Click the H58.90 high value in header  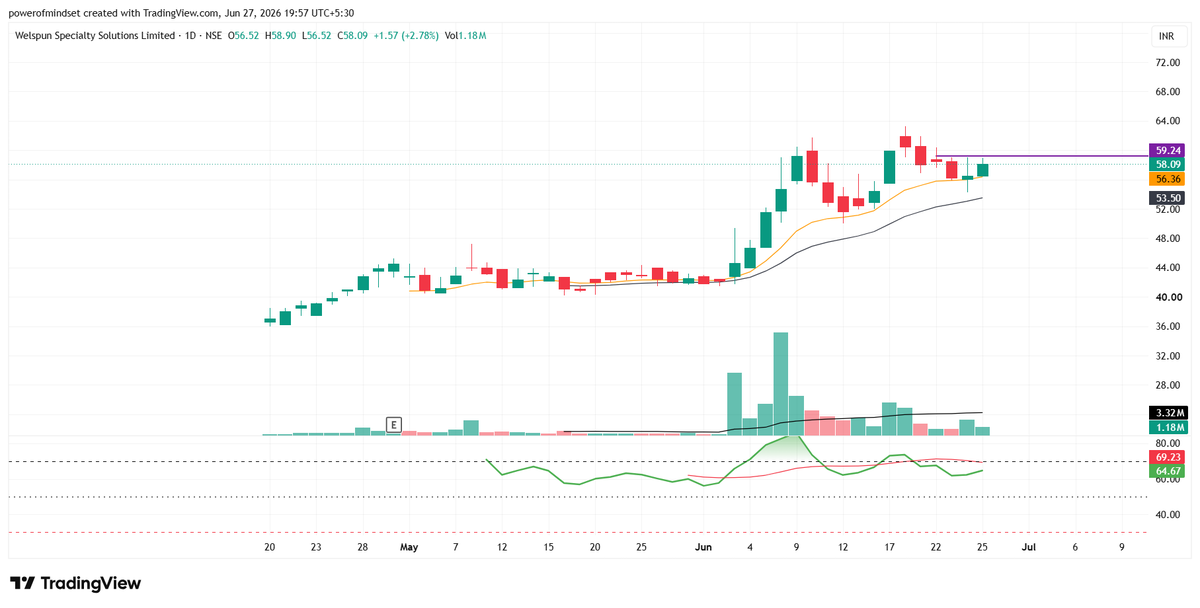coord(282,36)
